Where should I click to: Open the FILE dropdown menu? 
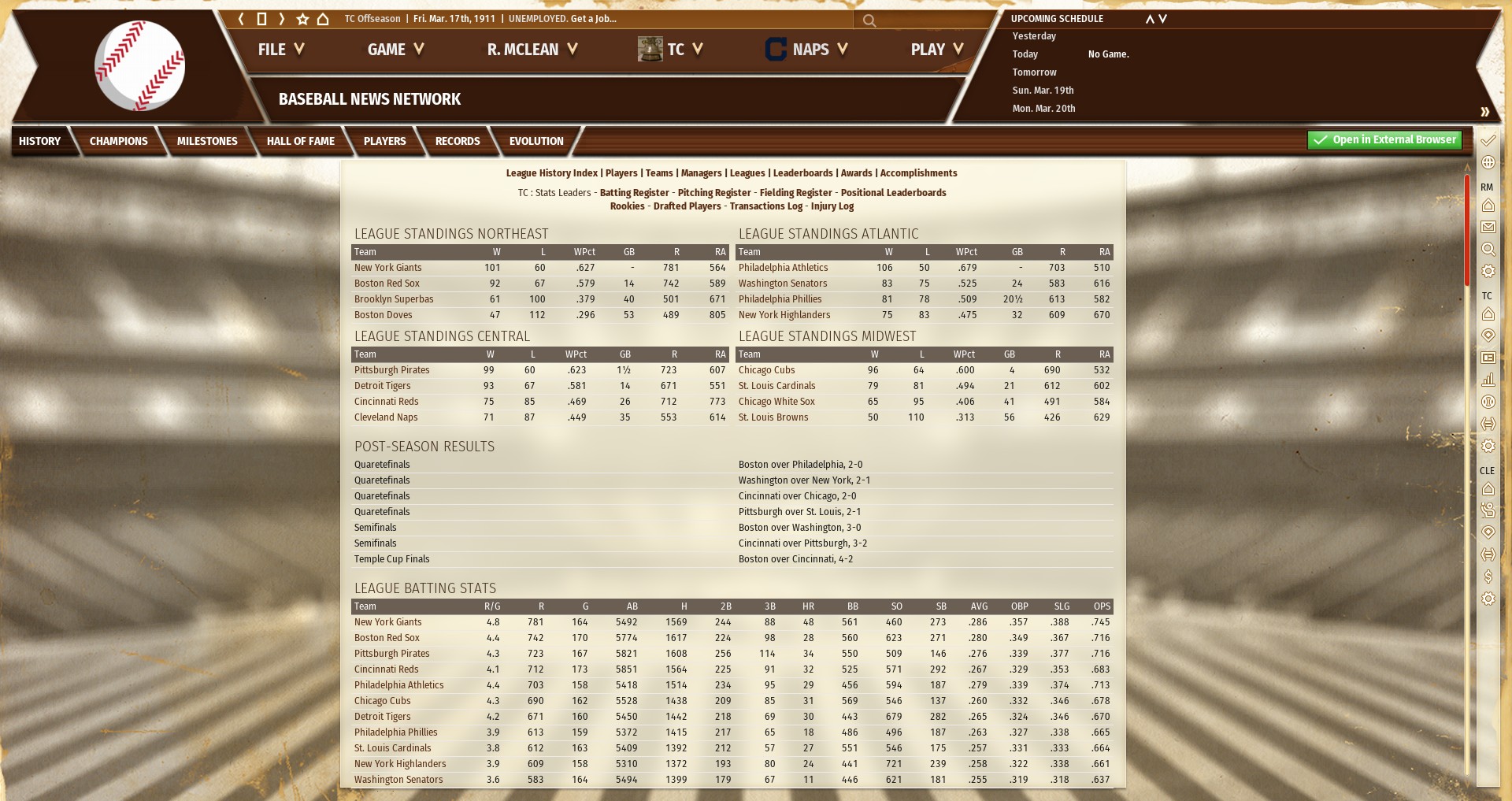click(281, 50)
